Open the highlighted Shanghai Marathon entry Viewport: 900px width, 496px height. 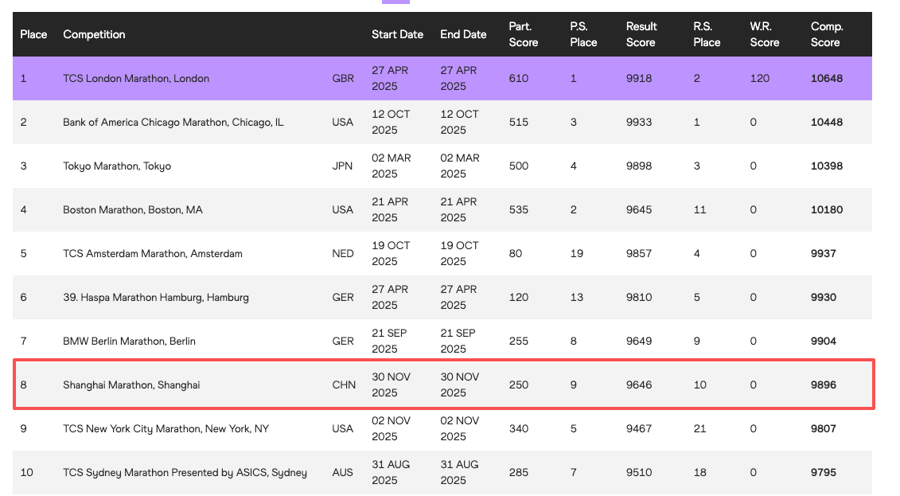131,385
